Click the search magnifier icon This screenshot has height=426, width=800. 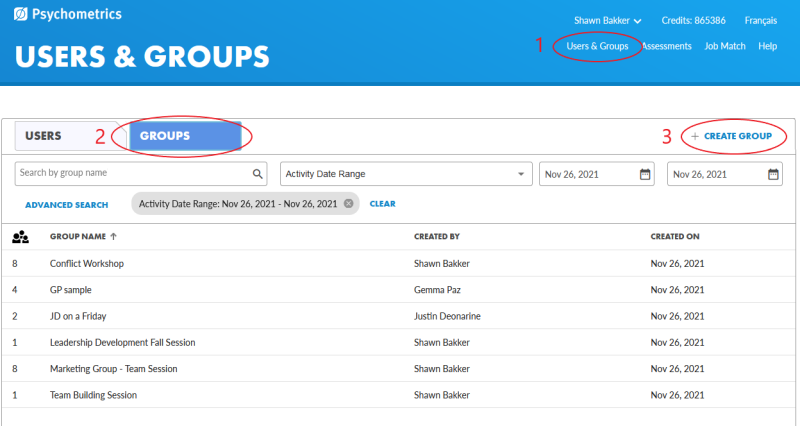[258, 174]
